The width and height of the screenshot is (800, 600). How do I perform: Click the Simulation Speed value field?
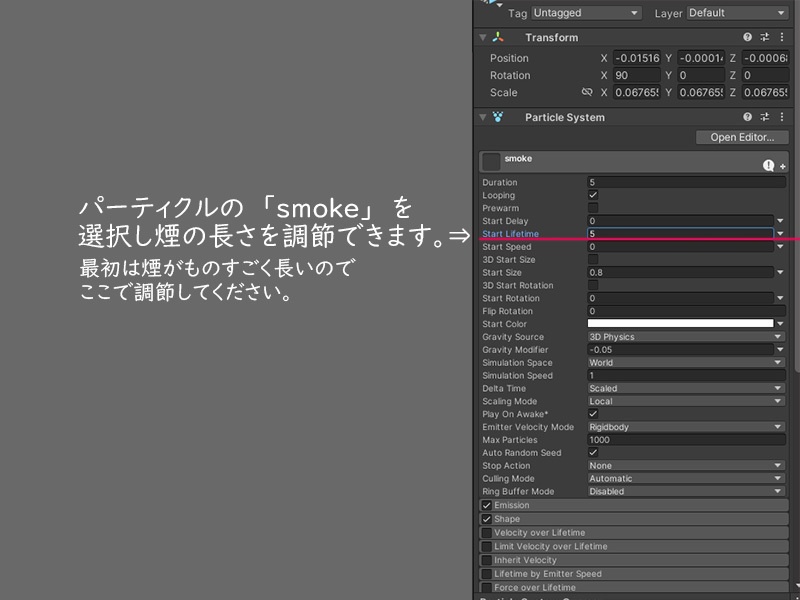[686, 376]
